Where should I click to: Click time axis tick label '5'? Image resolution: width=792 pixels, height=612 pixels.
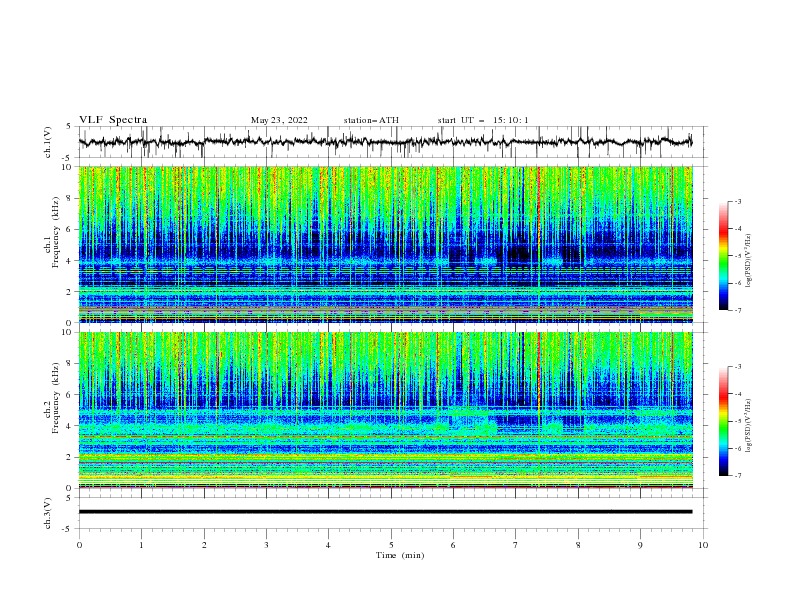pos(391,545)
